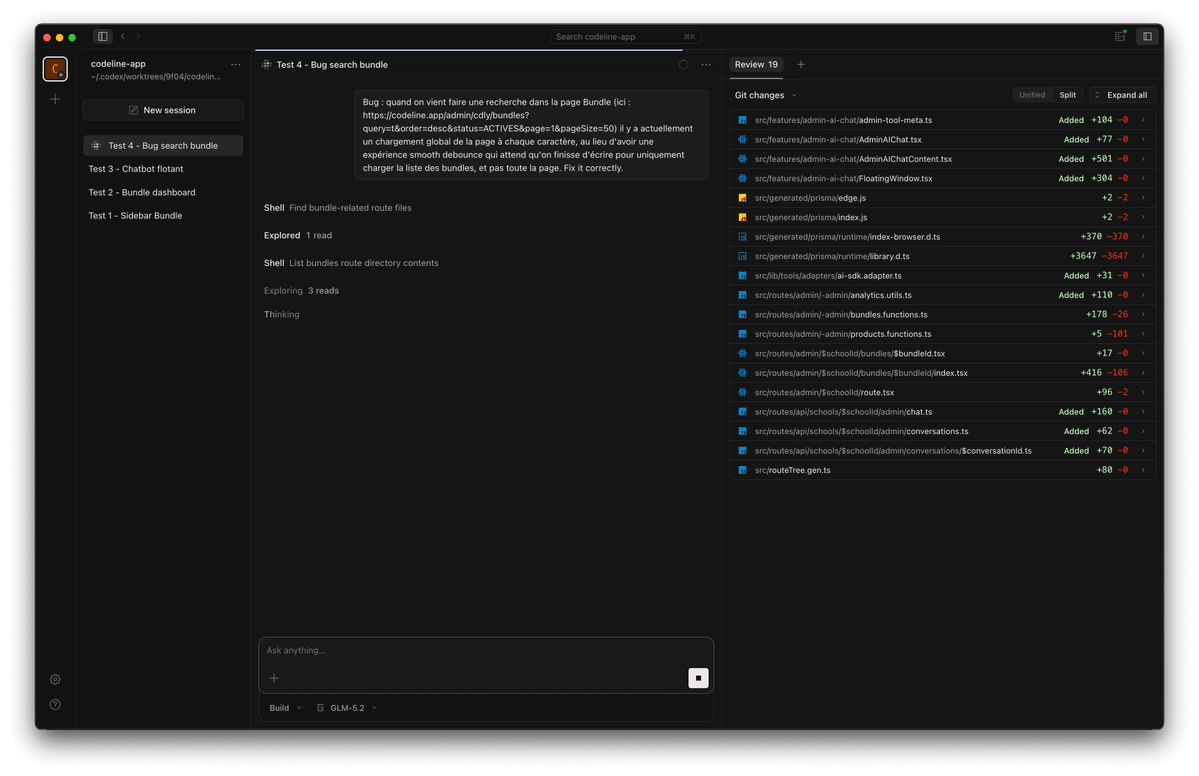
Task: Click JS icon of prisma index.js
Action: tap(742, 218)
